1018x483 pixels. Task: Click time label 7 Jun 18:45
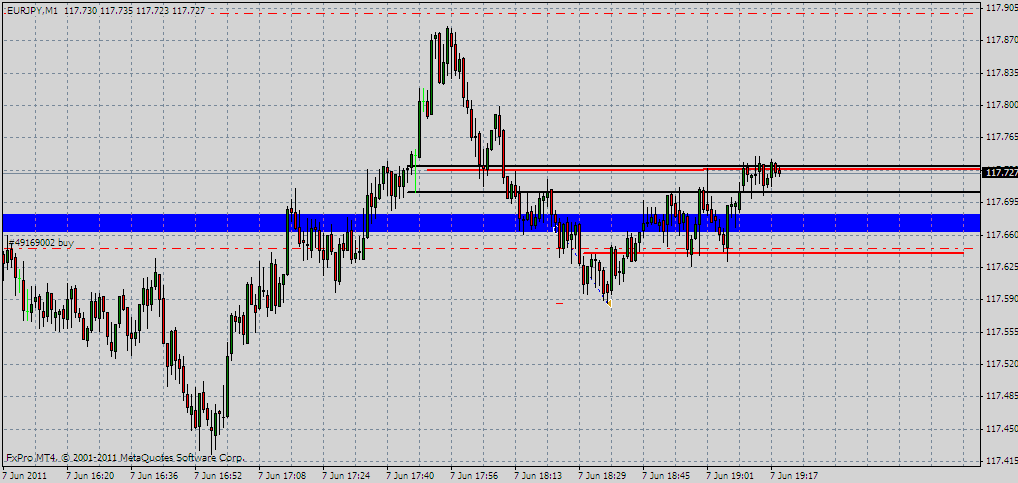667,476
